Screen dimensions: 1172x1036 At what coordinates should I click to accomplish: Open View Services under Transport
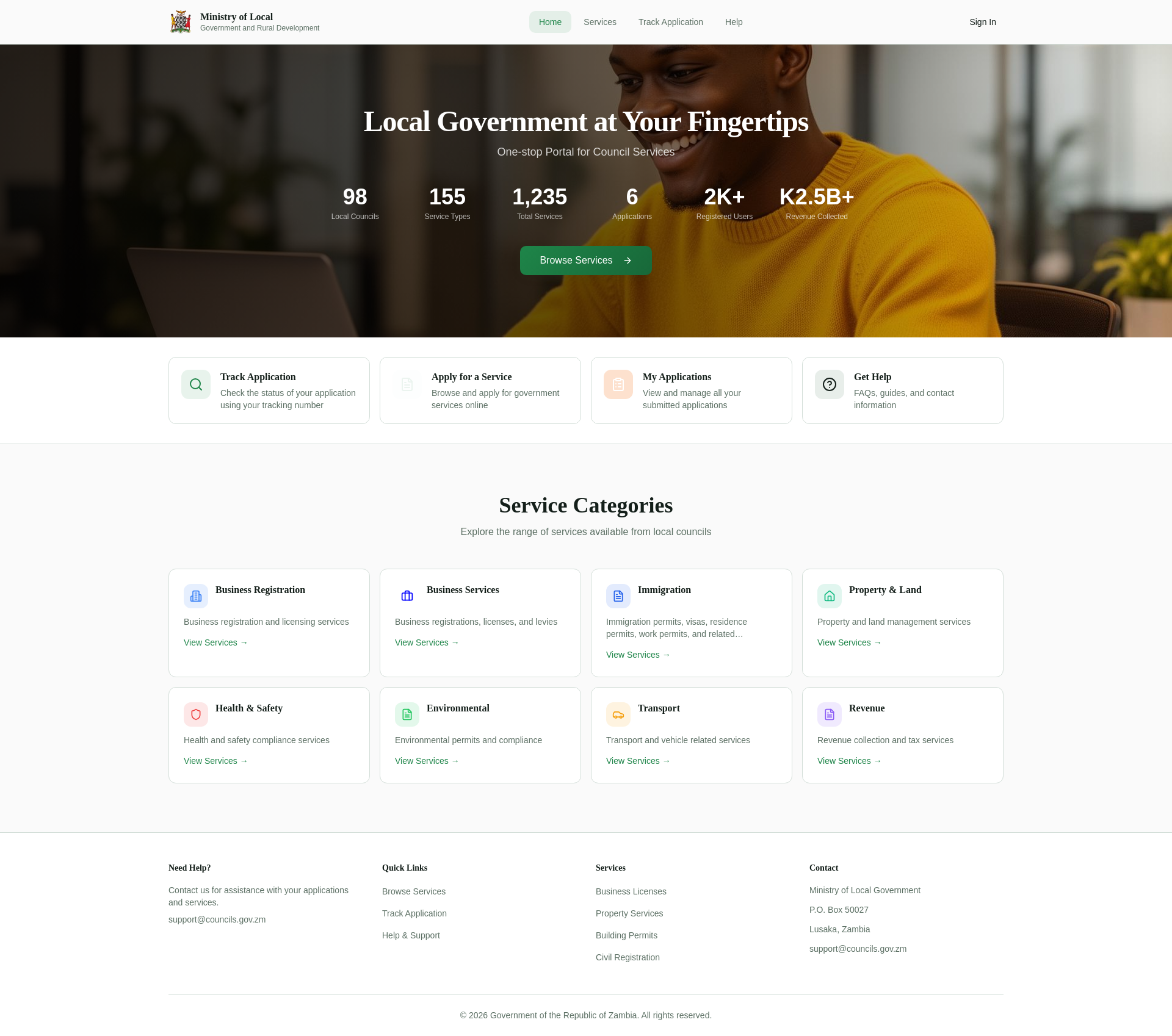pyautogui.click(x=638, y=761)
